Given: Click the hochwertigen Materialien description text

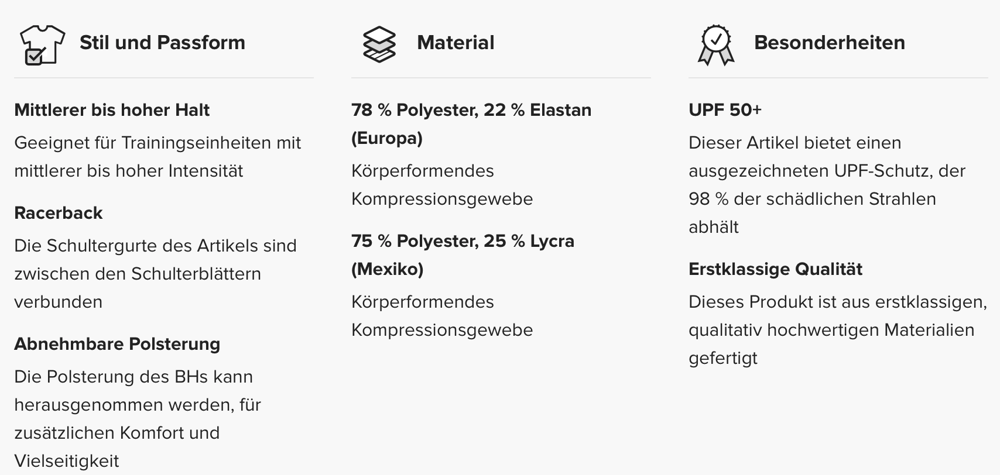Looking at the screenshot, I should tap(838, 330).
